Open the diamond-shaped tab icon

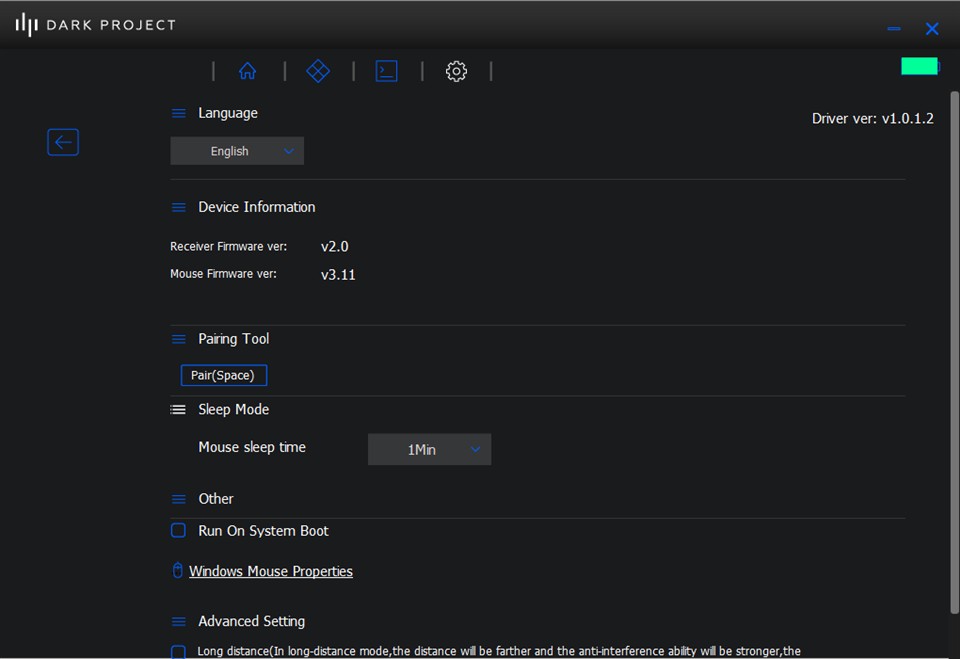coord(318,71)
